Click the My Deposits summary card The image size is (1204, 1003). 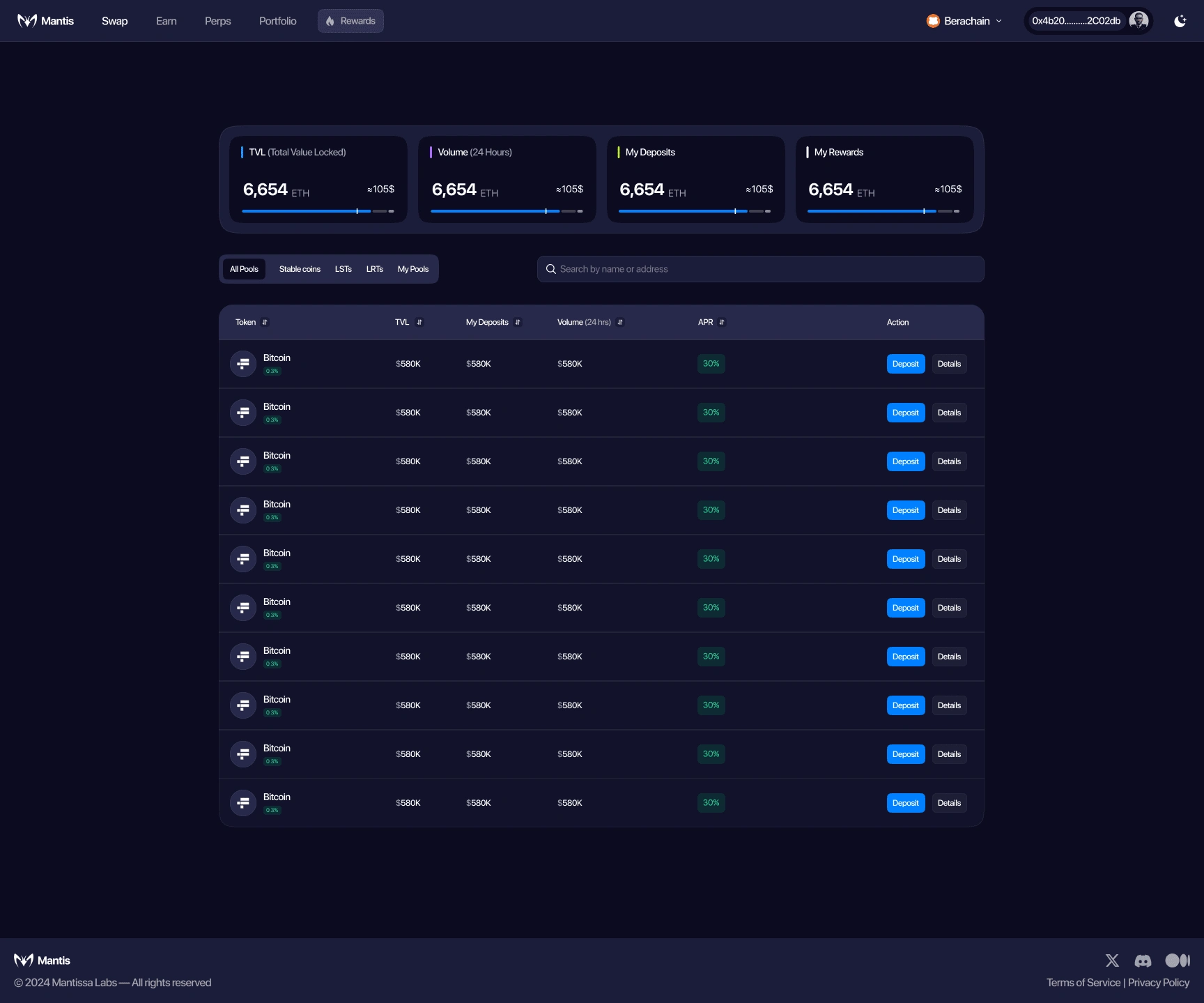pyautogui.click(x=696, y=180)
